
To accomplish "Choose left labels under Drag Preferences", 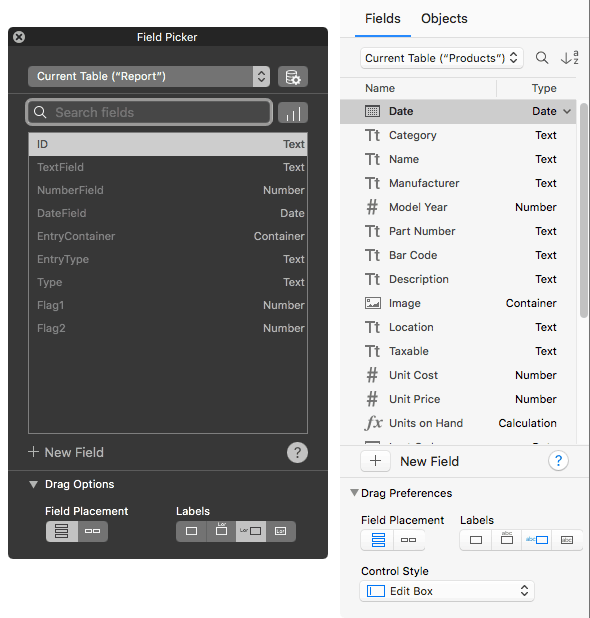I will point(537,540).
